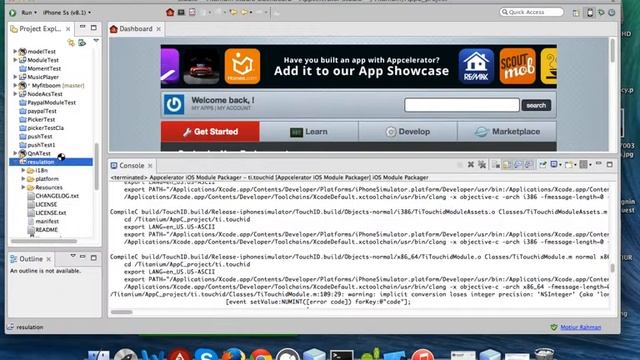Click the first yellow folder icon in toolbar
The image size is (640, 360).
tap(233, 12)
